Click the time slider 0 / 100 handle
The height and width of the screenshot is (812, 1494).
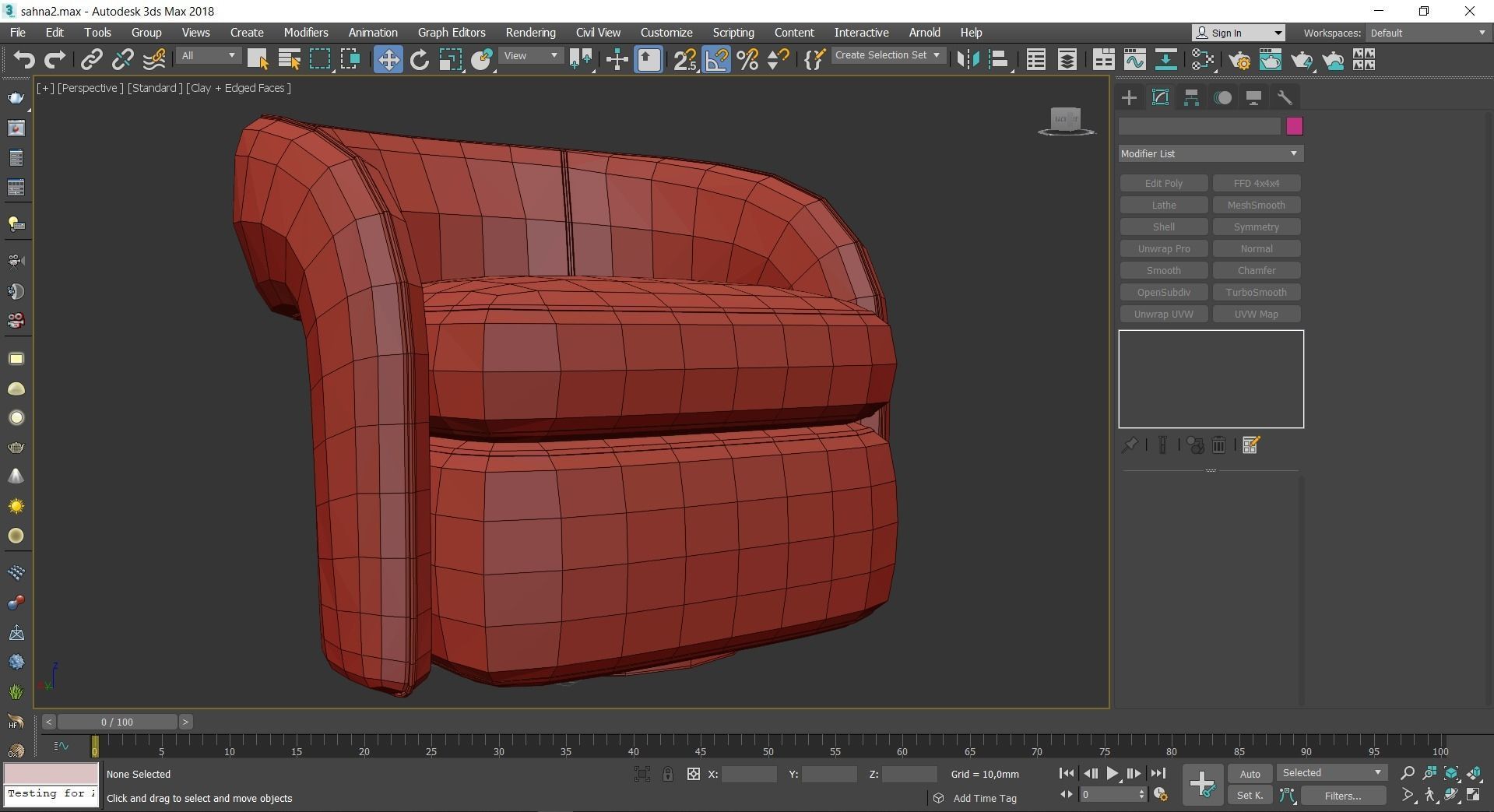(117, 722)
